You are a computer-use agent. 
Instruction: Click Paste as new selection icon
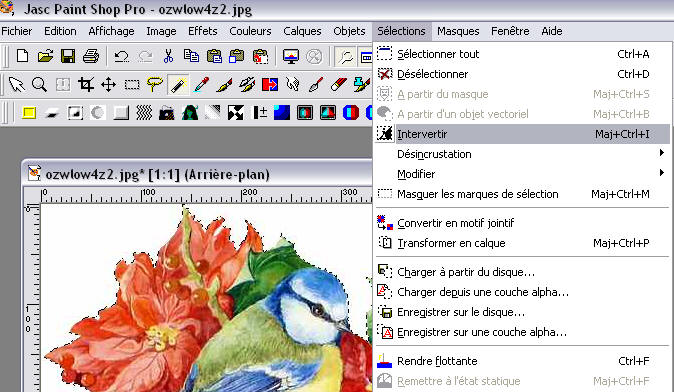pyautogui.click(x=260, y=56)
